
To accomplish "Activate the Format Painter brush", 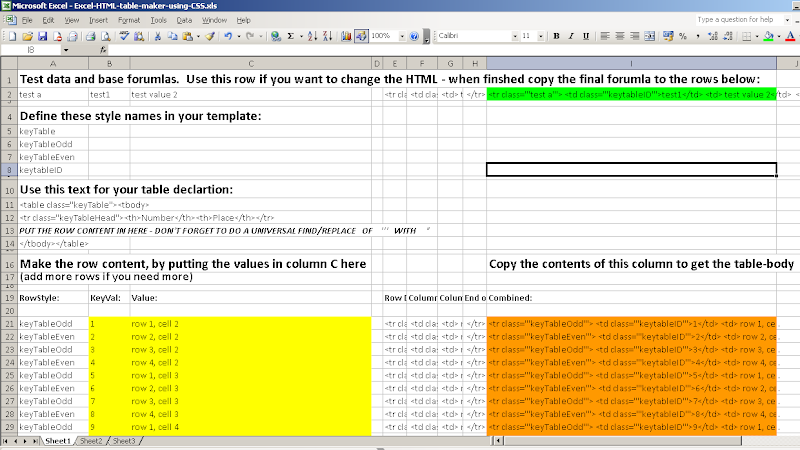I will (210, 36).
